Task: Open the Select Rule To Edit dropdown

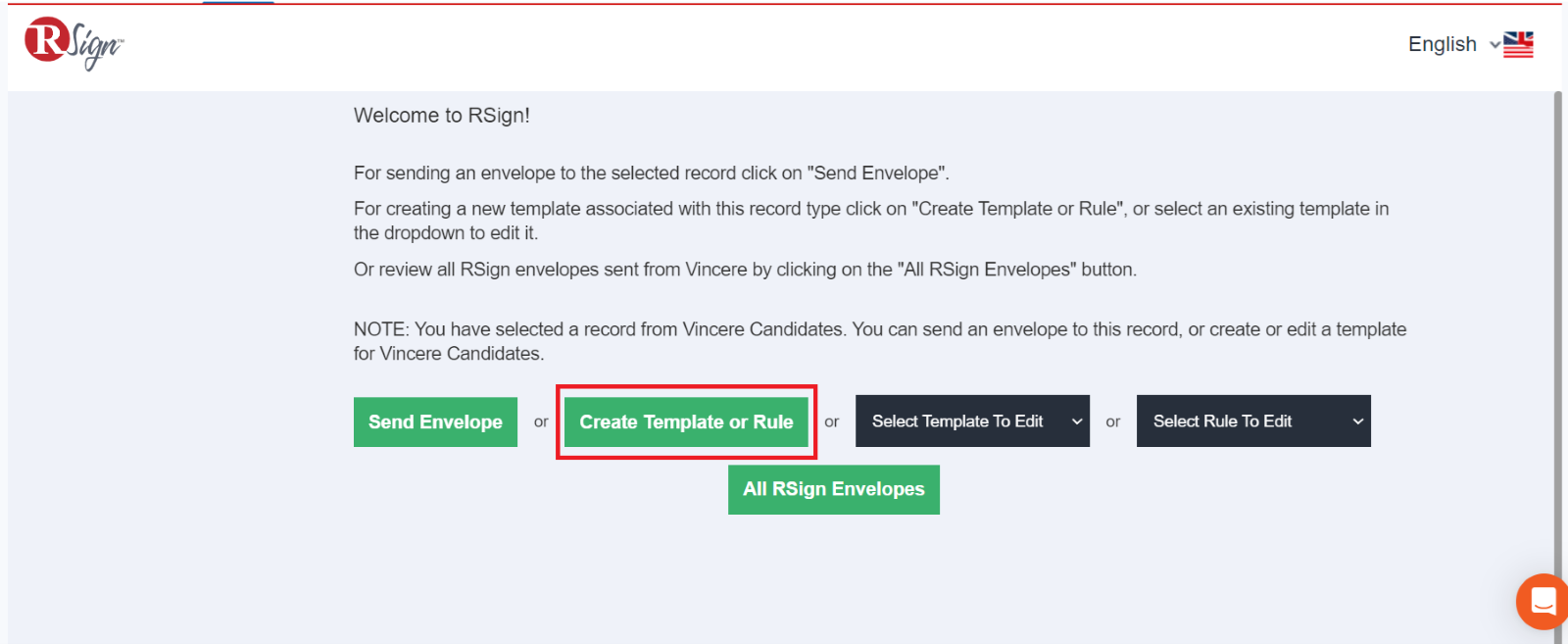Action: click(1253, 421)
